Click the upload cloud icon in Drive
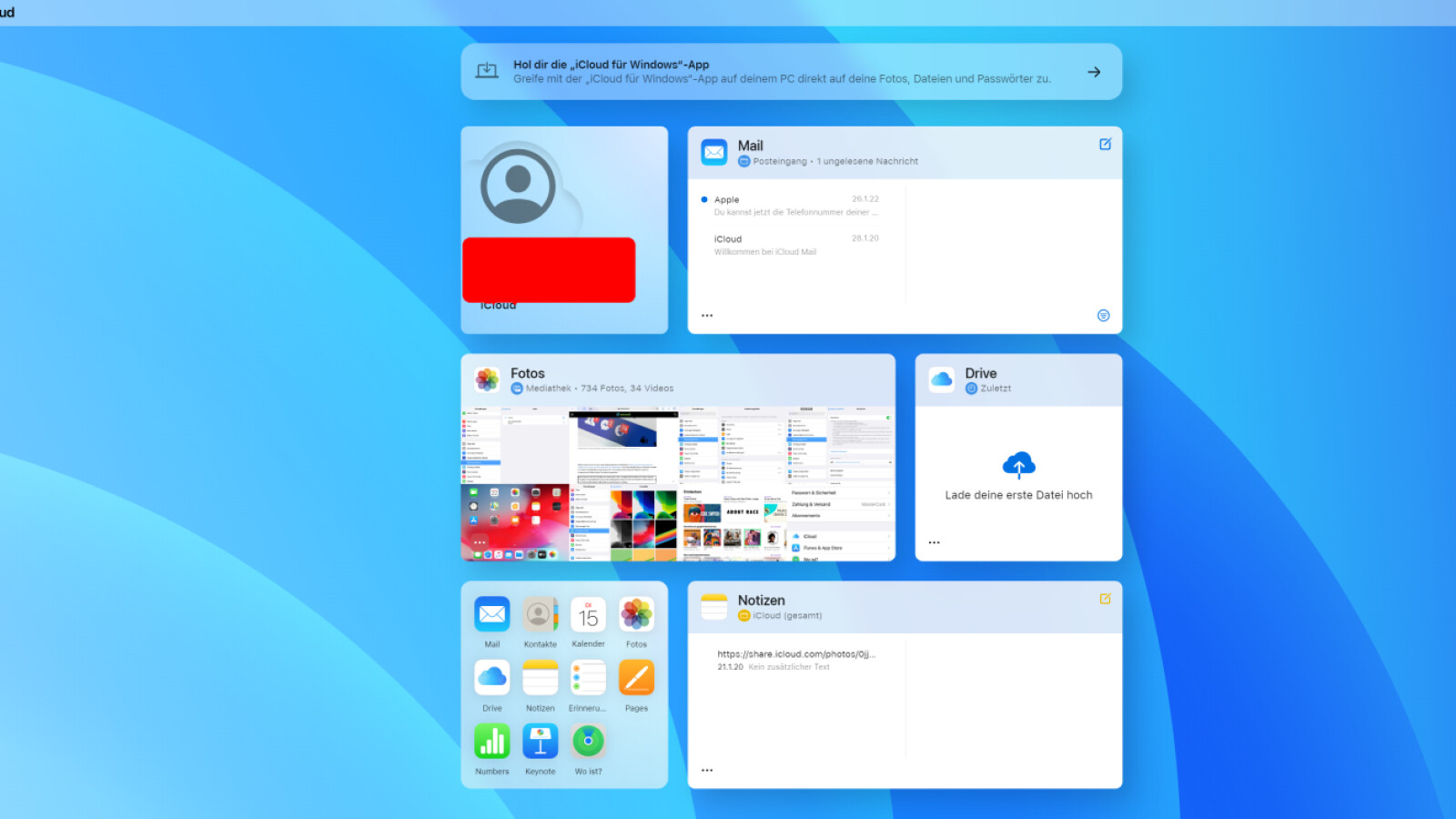 tap(1018, 465)
